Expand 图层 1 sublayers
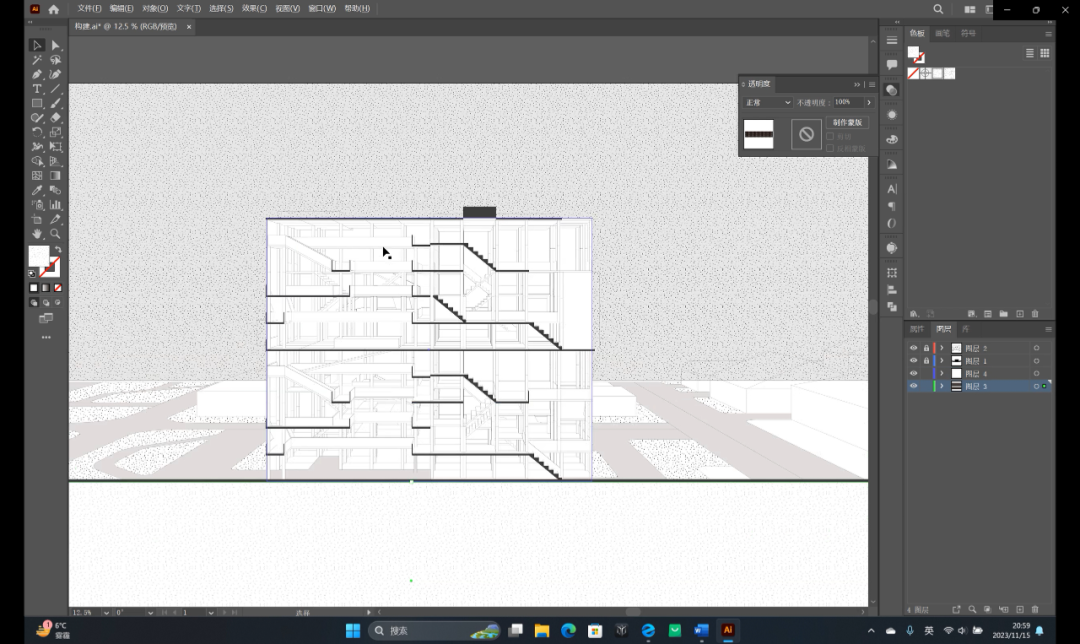This screenshot has height=644, width=1080. click(x=942, y=360)
